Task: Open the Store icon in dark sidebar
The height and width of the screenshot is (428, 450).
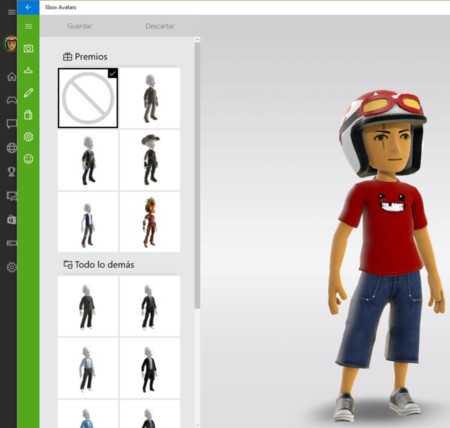Action: tap(12, 220)
